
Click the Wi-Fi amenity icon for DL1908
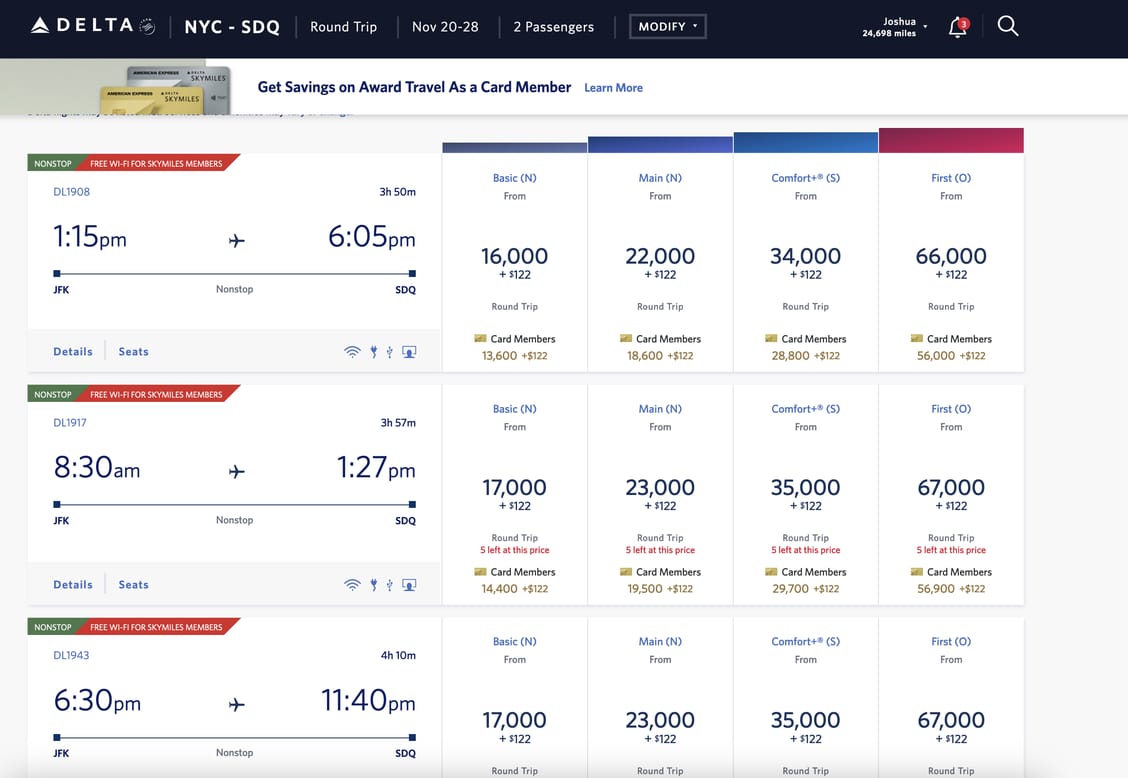tap(352, 352)
